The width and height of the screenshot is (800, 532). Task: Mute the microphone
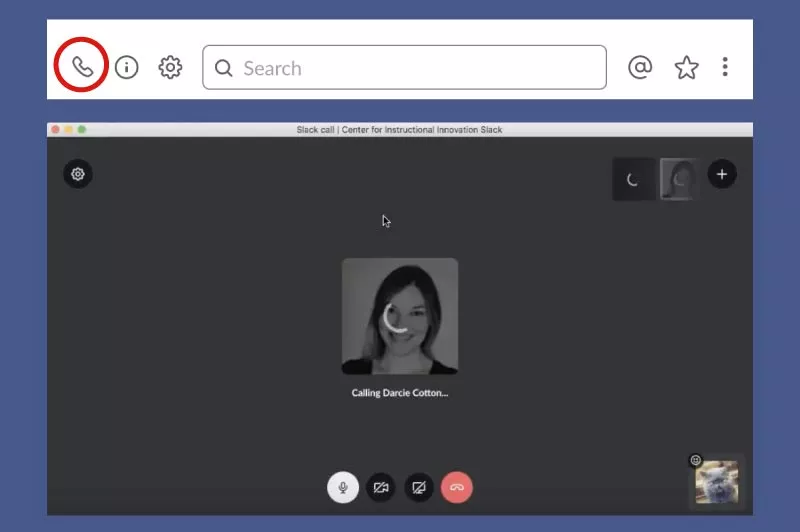click(343, 487)
